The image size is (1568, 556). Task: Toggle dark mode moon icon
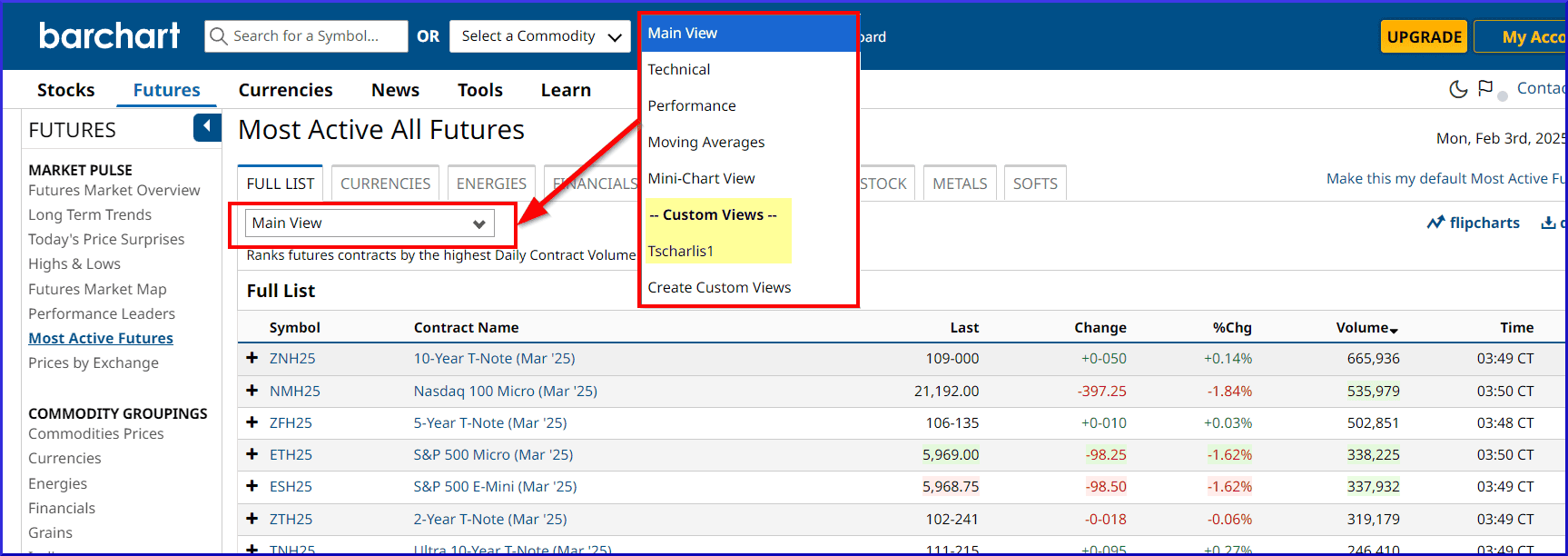click(x=1458, y=89)
